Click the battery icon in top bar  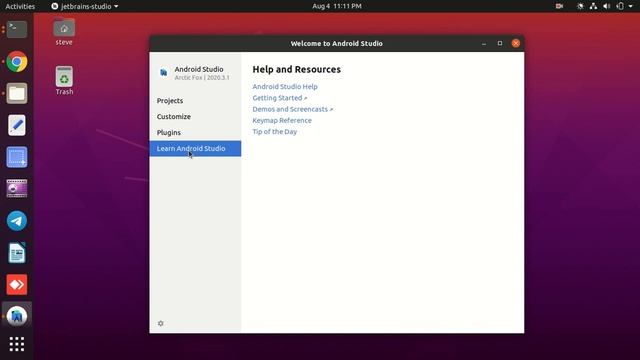tap(620, 6)
